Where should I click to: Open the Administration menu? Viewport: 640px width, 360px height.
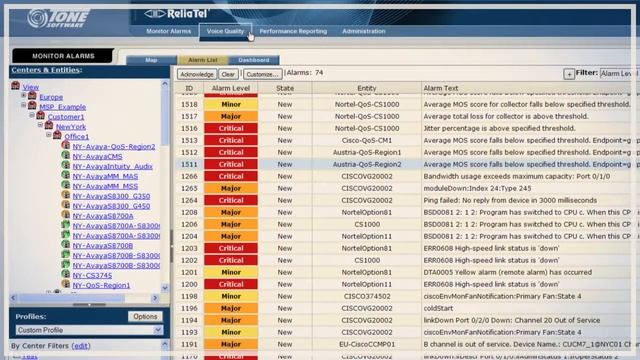(x=364, y=31)
